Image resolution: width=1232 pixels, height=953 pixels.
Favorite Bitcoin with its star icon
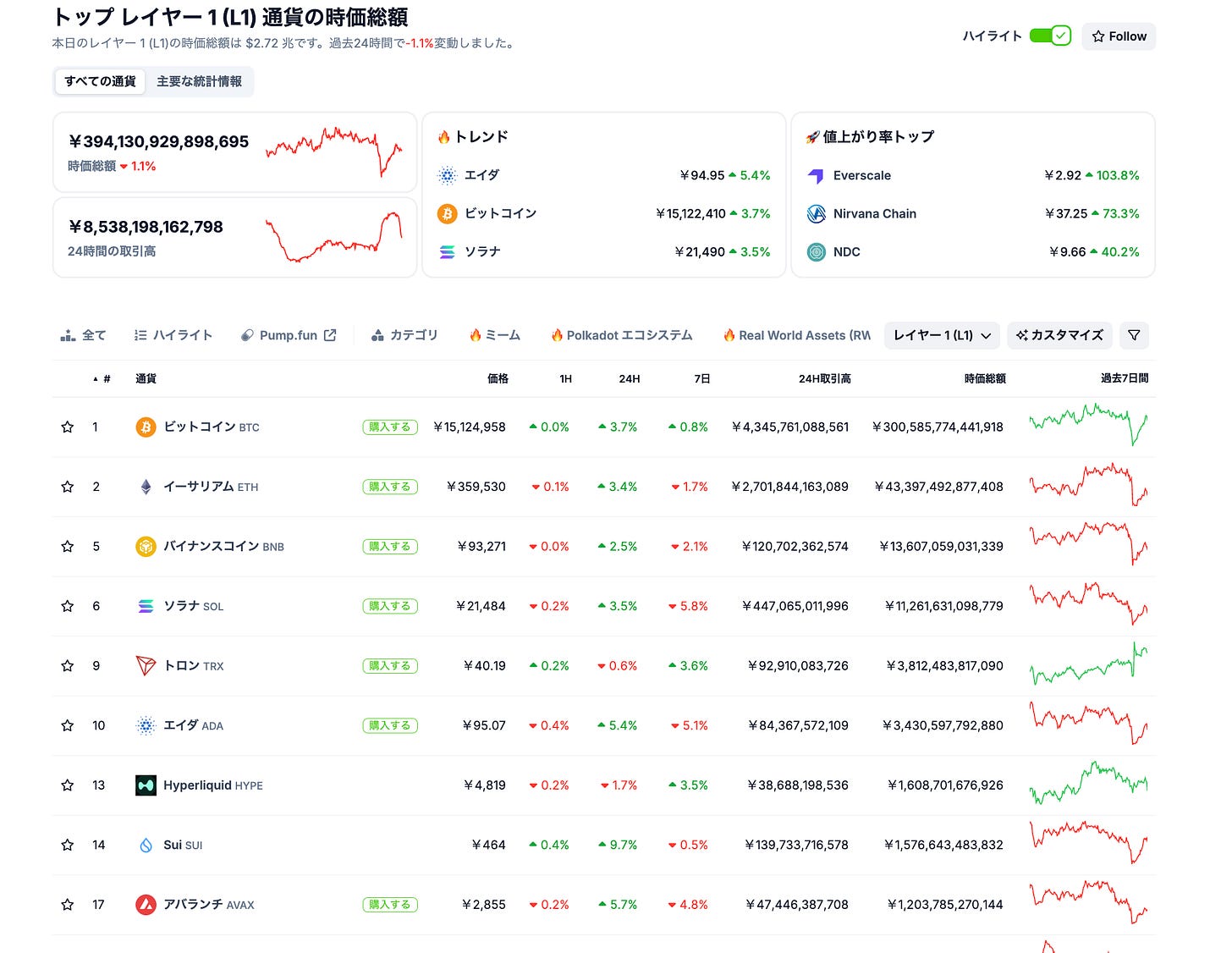click(68, 427)
